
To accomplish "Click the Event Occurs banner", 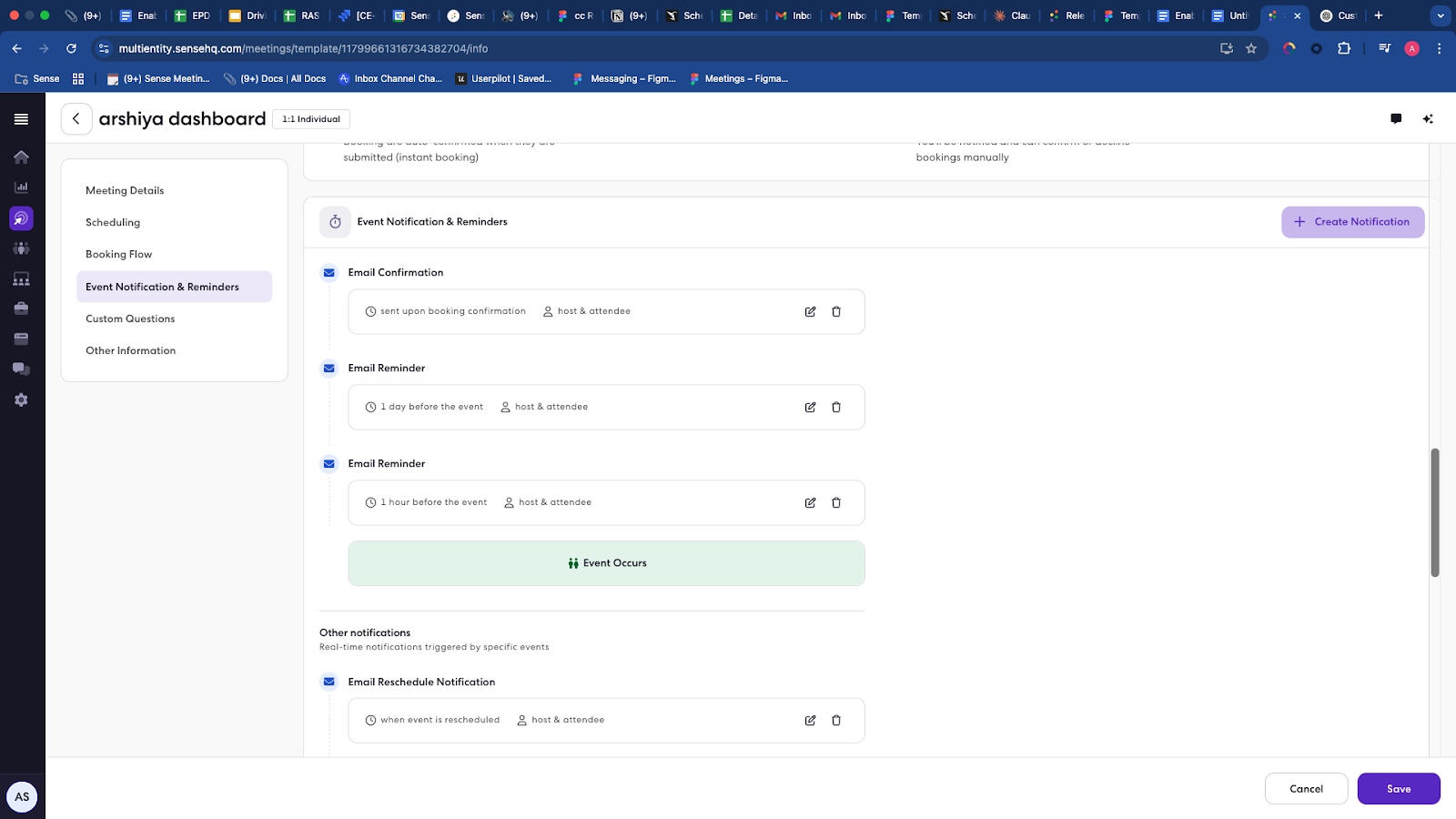I will pos(606,563).
